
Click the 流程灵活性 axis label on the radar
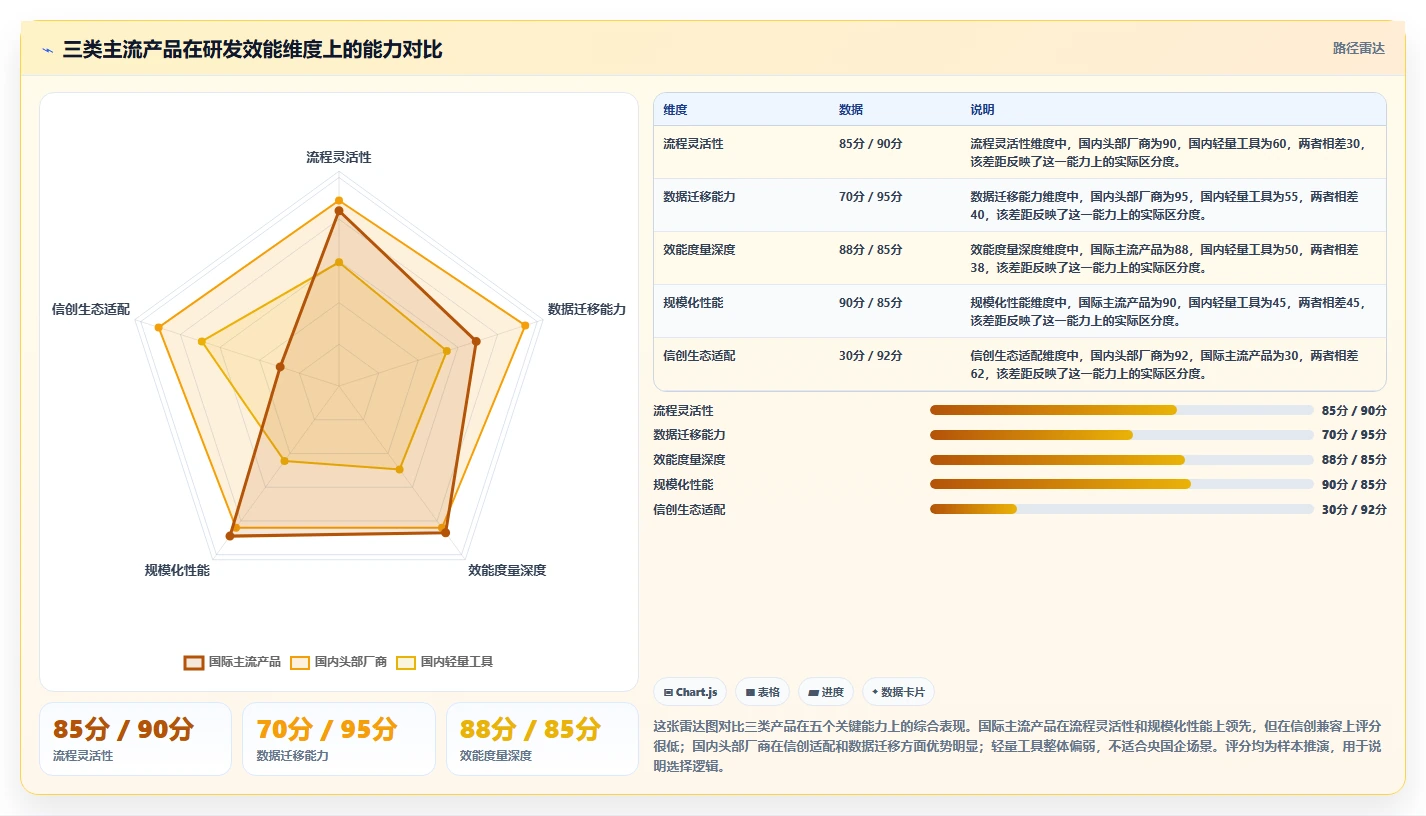coord(339,158)
